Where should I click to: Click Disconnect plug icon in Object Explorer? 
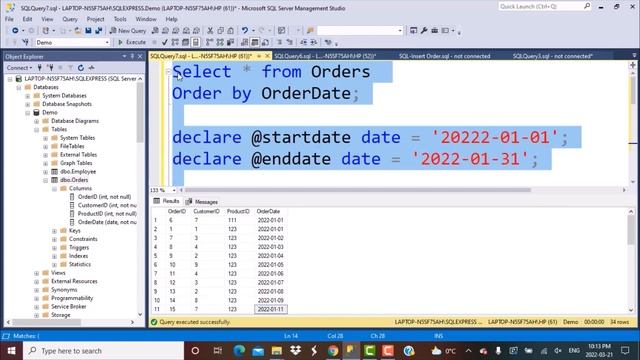point(50,68)
